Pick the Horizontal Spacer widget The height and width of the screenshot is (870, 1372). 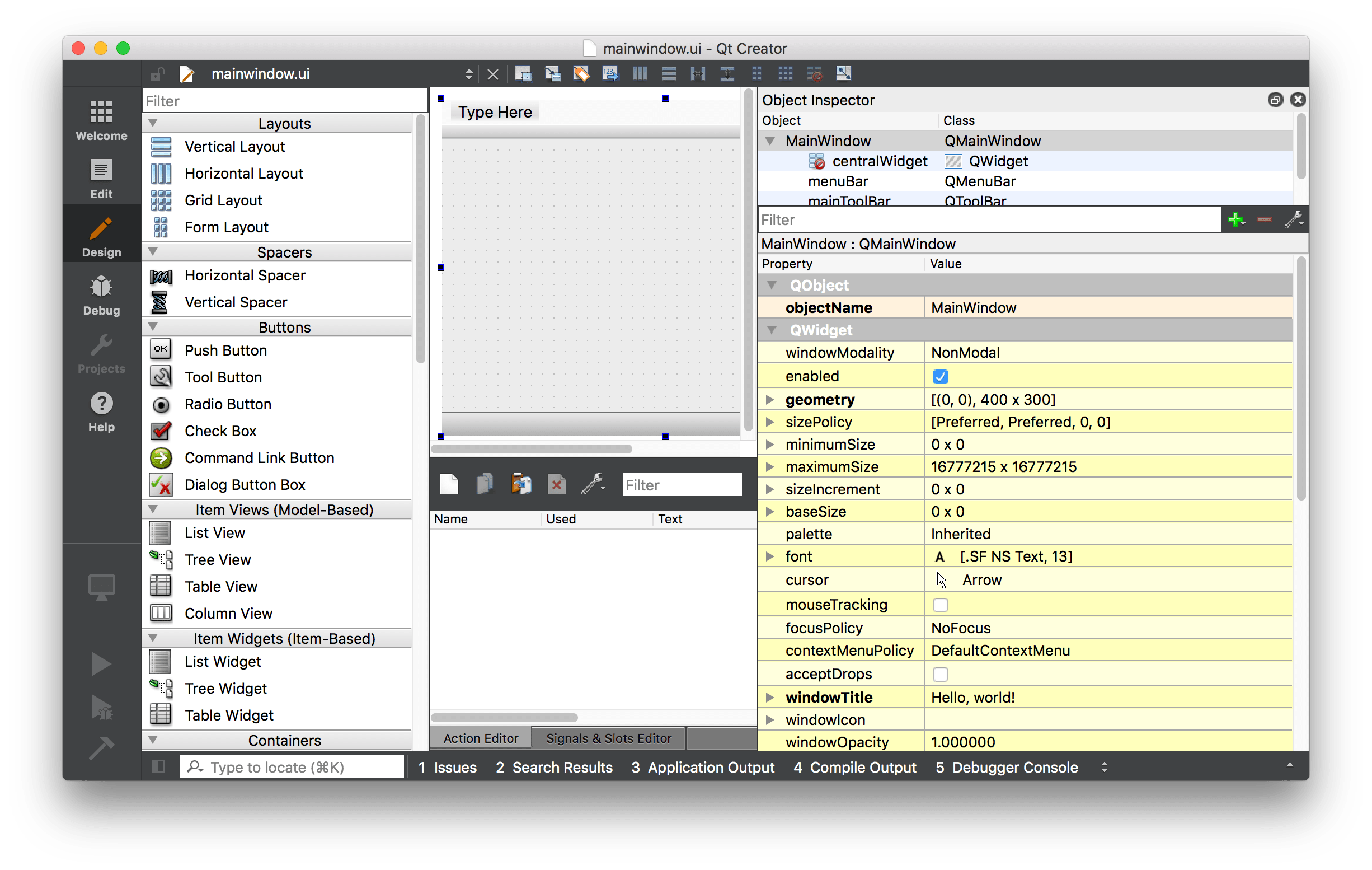tap(245, 275)
